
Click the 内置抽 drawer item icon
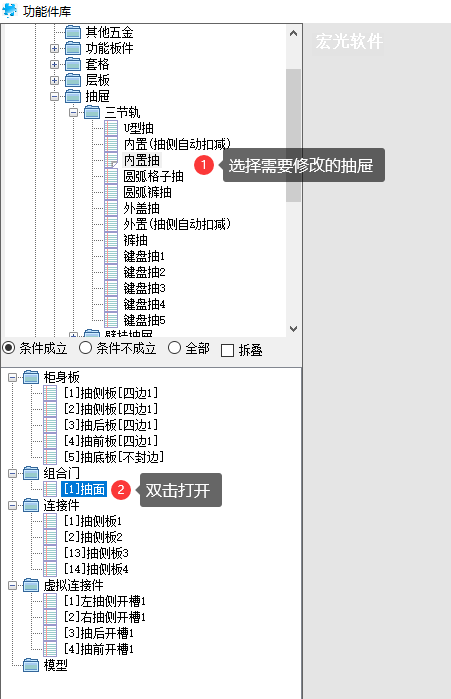click(x=111, y=160)
